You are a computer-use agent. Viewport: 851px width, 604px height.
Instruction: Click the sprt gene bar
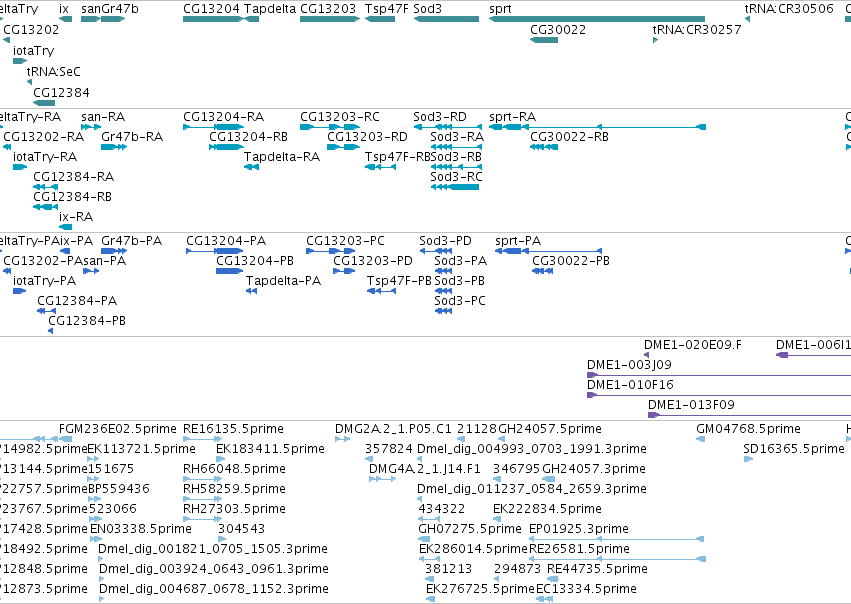[x=597, y=19]
